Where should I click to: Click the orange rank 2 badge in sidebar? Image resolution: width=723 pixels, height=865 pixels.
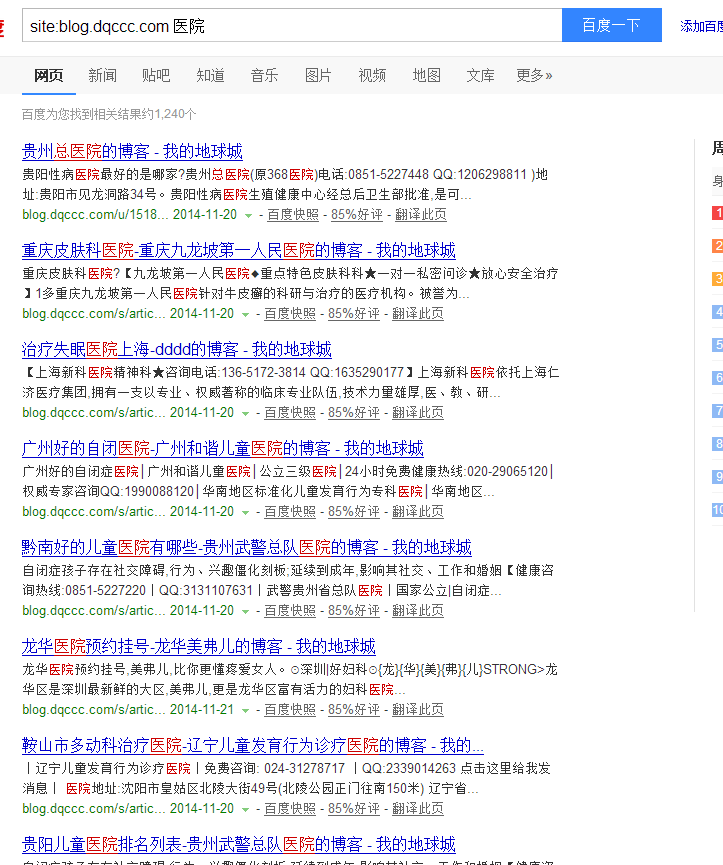717,245
